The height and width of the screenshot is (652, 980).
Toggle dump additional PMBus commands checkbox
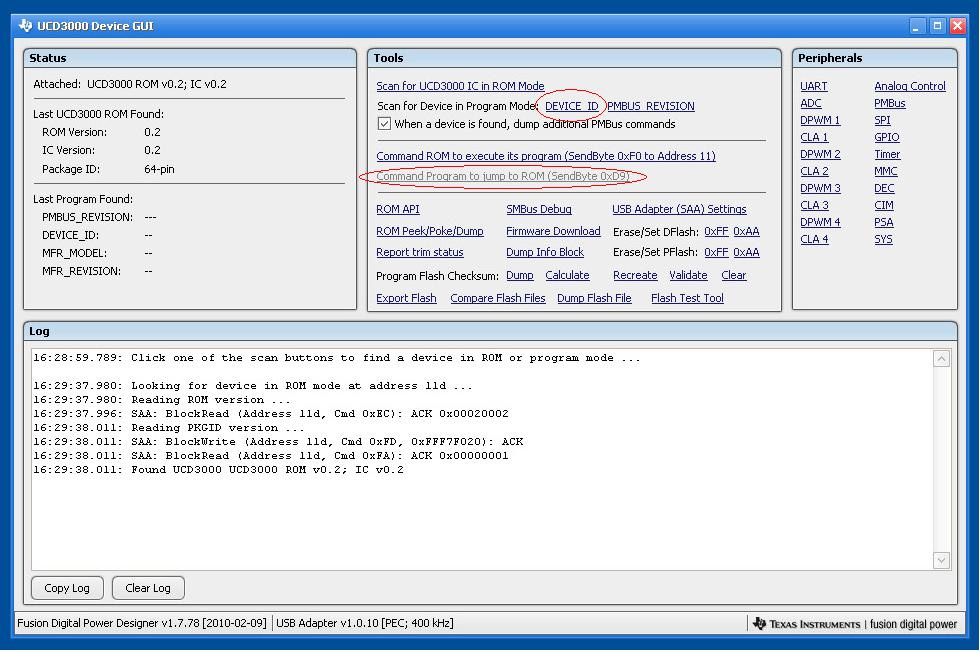(384, 124)
